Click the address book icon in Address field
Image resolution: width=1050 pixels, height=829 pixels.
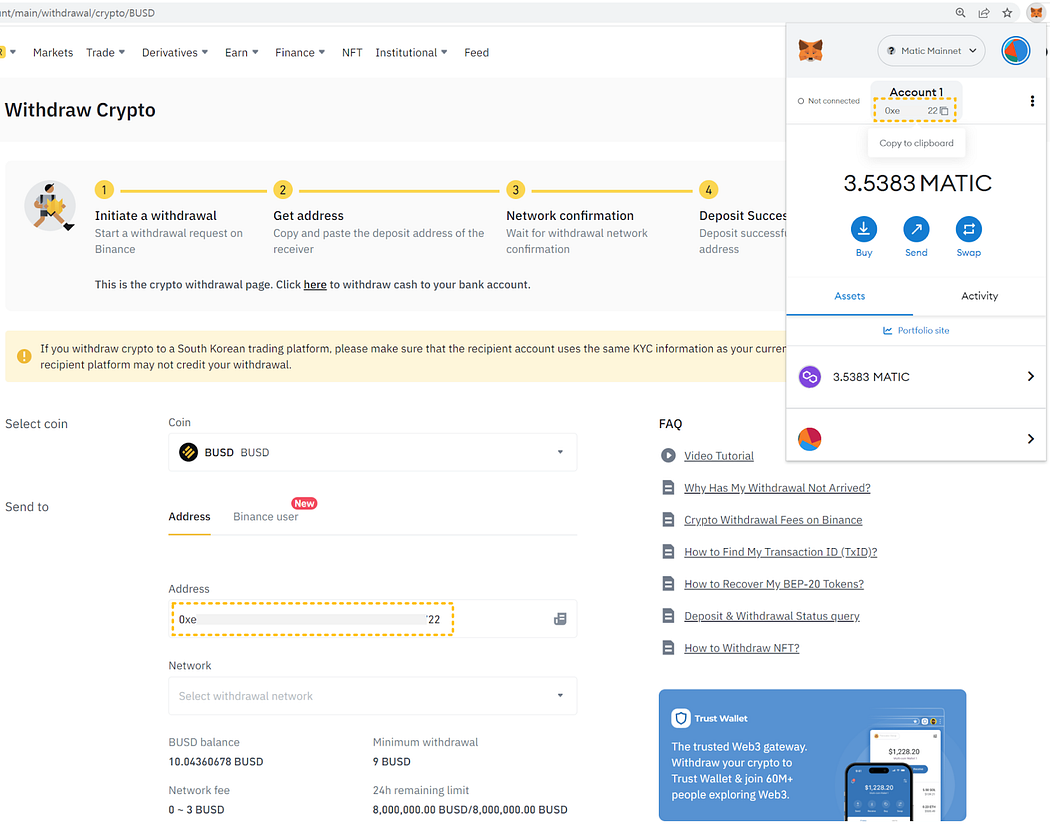click(x=560, y=619)
